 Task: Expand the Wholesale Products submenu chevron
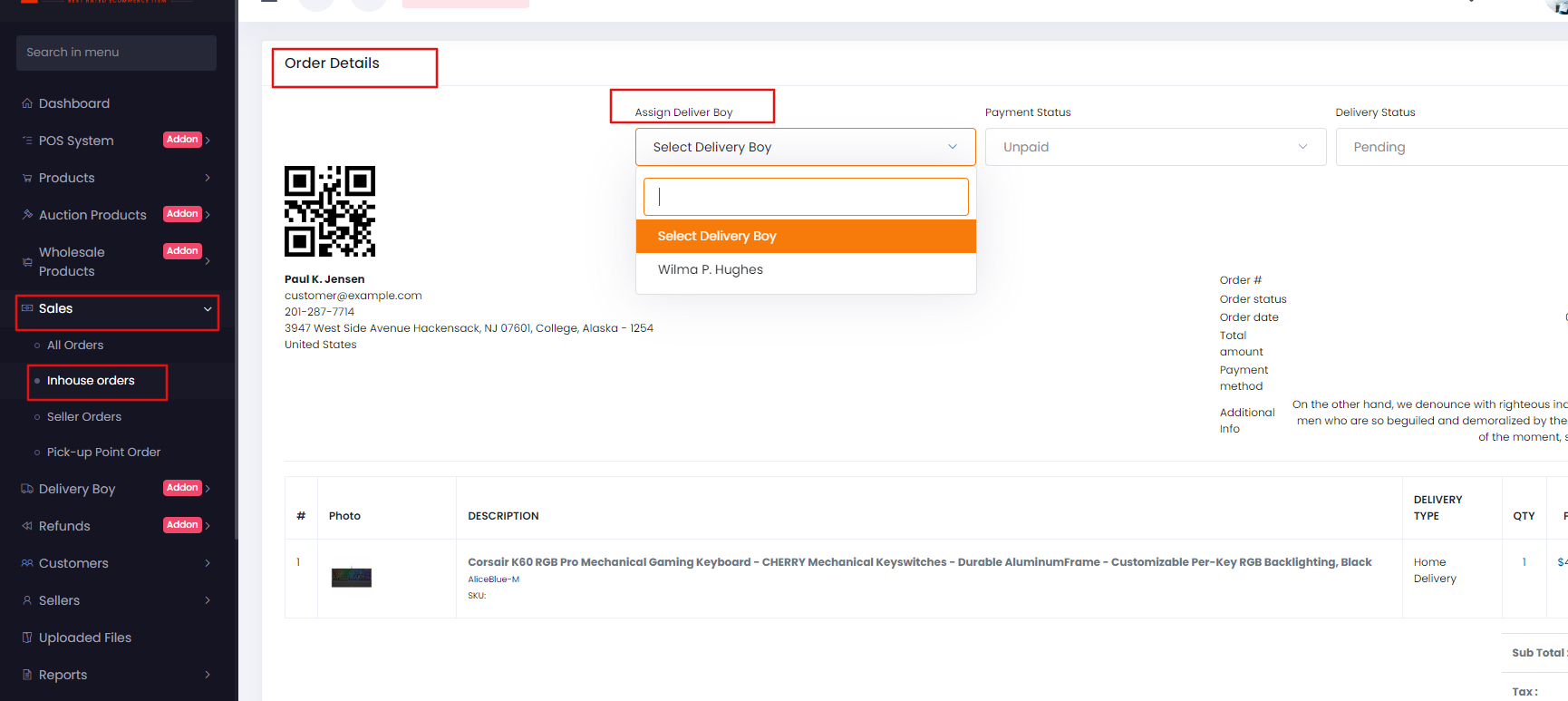click(208, 261)
